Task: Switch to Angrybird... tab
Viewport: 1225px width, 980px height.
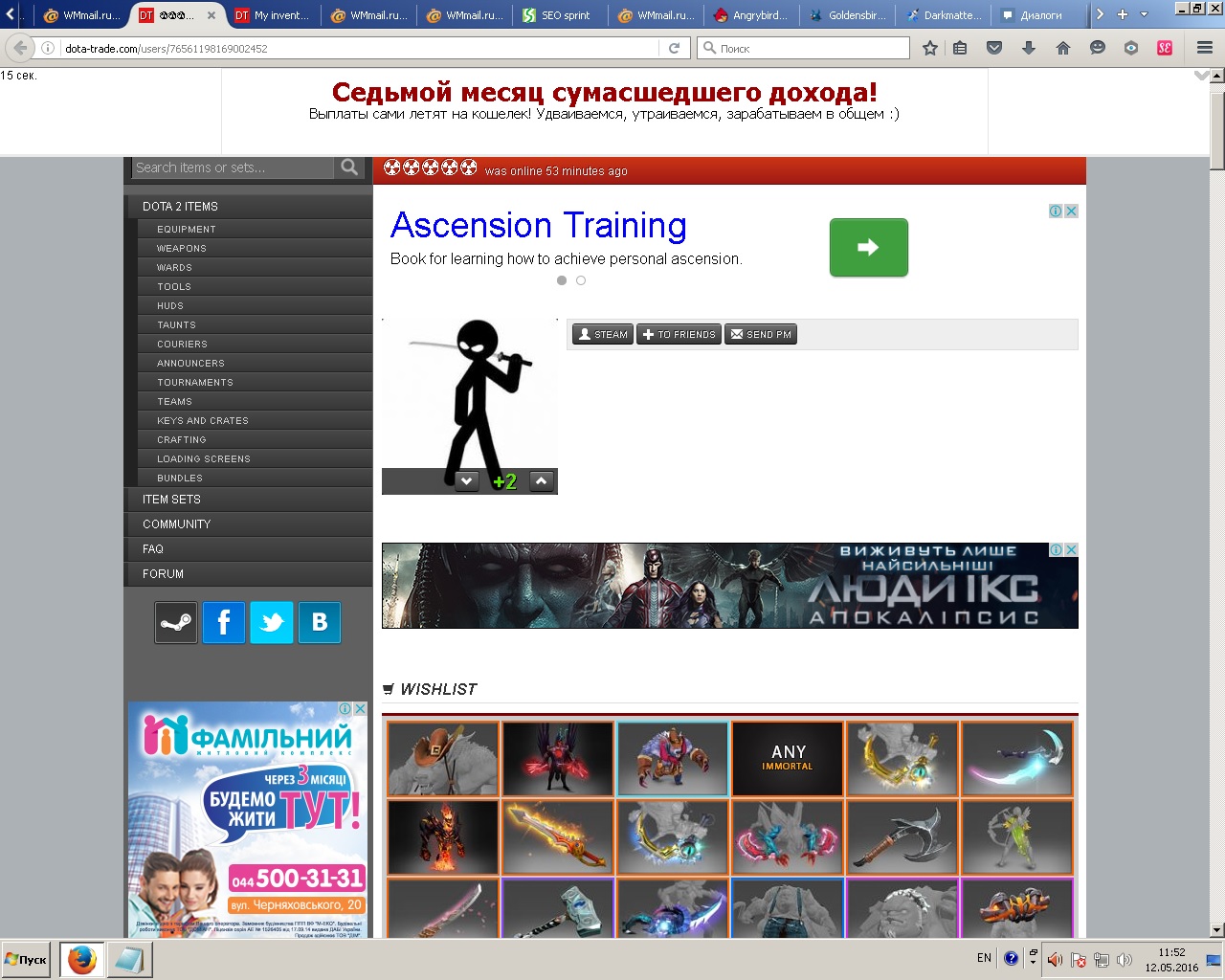Action: tap(751, 15)
